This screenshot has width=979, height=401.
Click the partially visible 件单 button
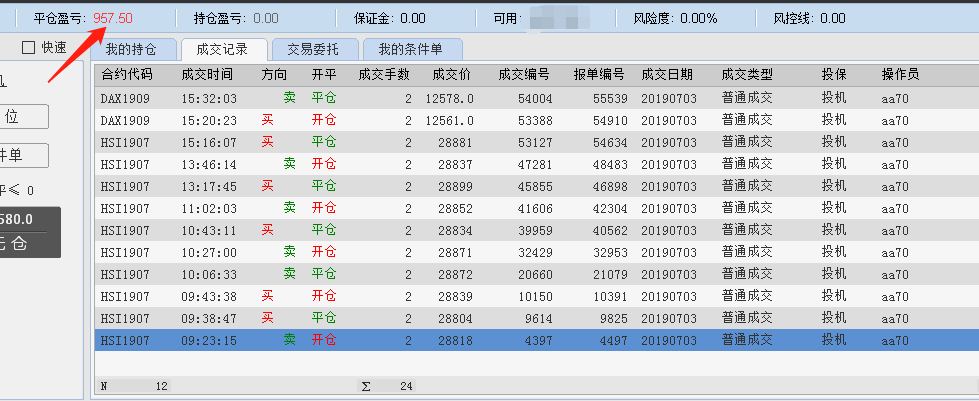[x=24, y=156]
